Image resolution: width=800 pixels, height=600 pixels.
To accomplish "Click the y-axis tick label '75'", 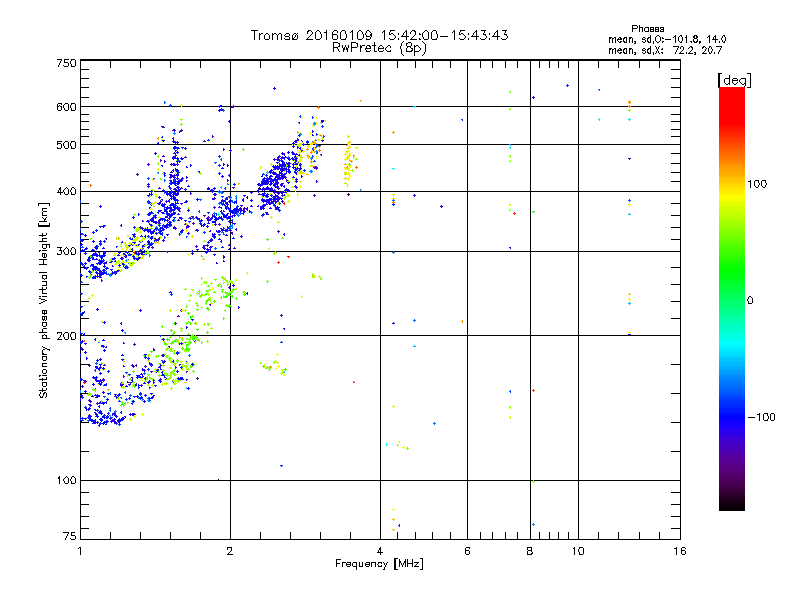I will click(x=70, y=536).
